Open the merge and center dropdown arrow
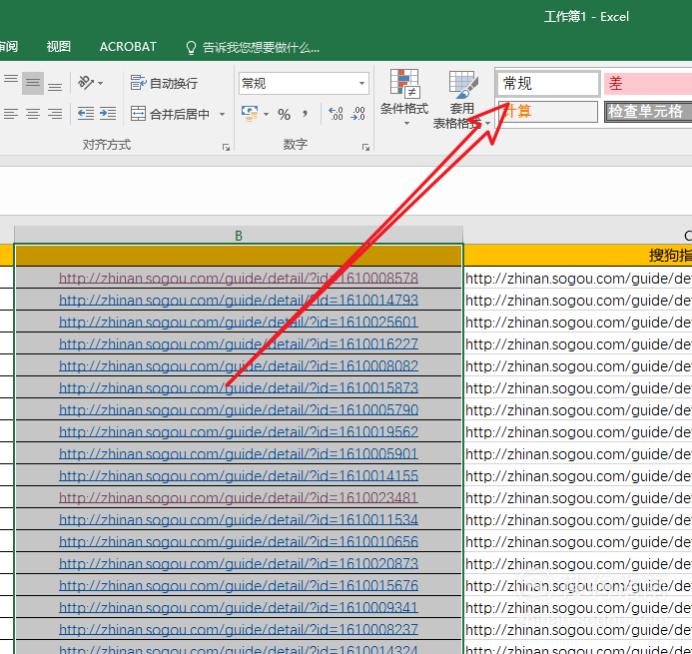 [x=222, y=115]
